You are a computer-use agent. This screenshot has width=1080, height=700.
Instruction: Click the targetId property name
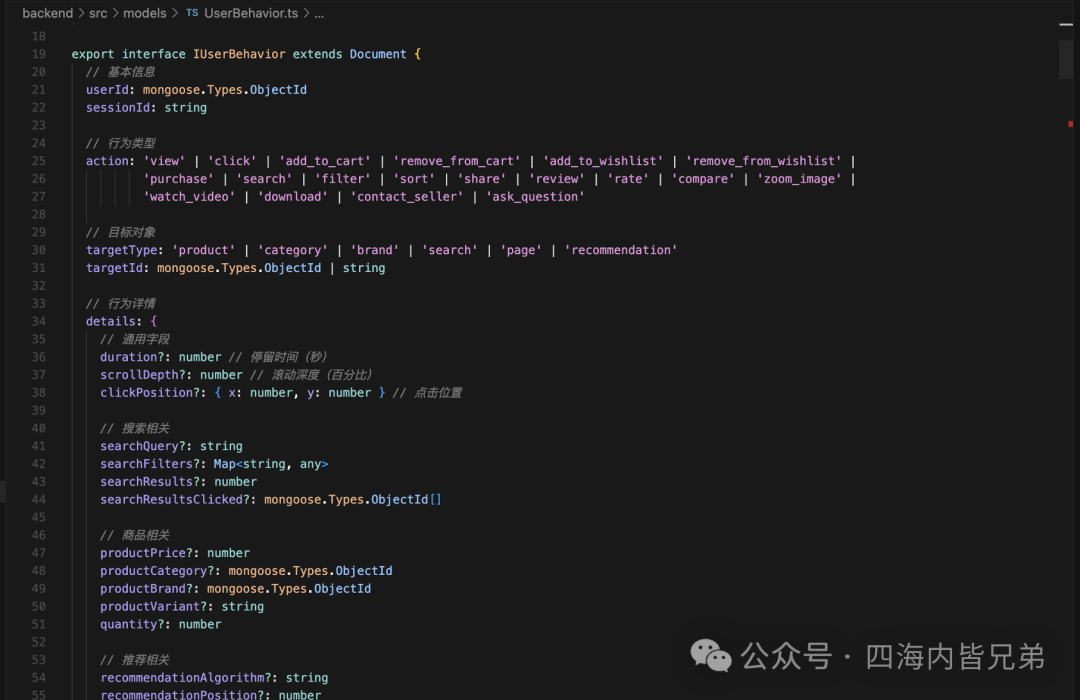click(x=114, y=268)
